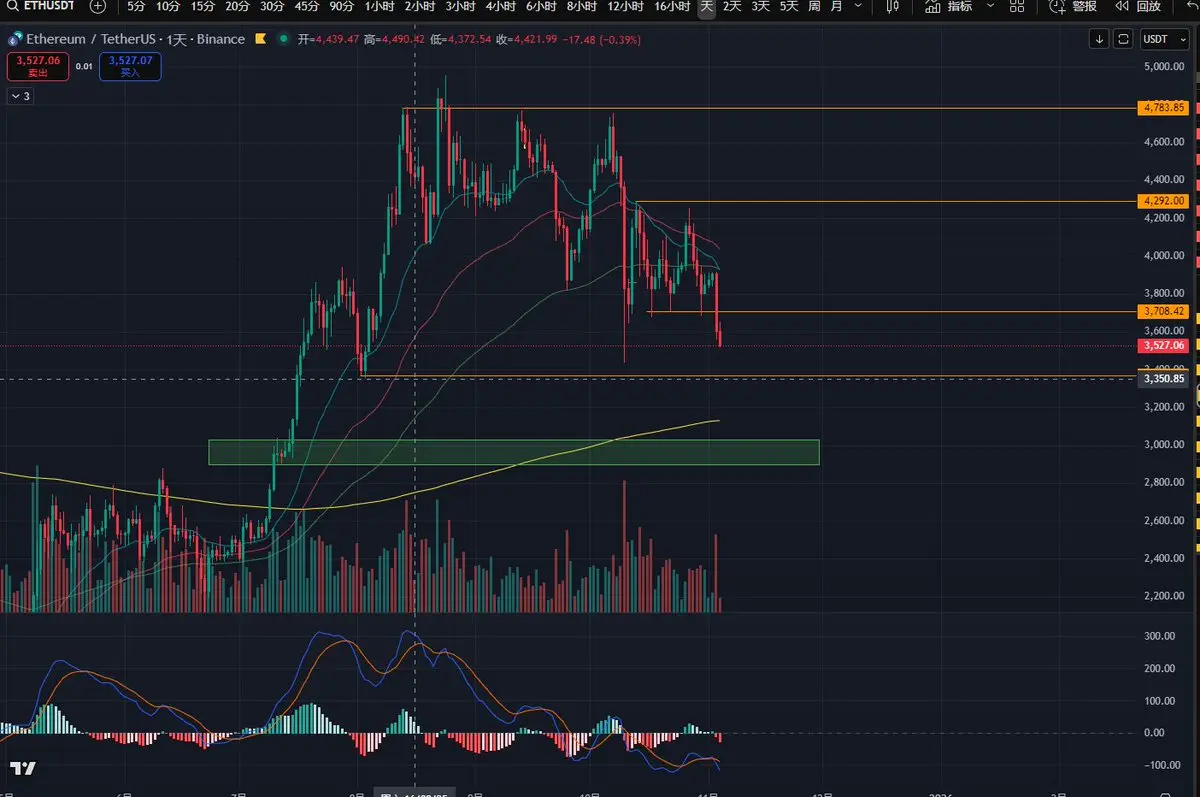This screenshot has width=1200, height=797.
Task: Pick the 12小时 timeframe
Action: coord(625,6)
